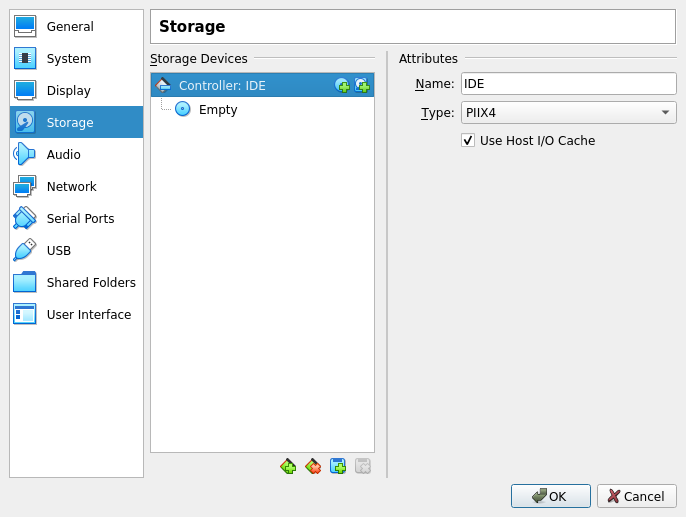Open the Serial Ports settings page
The width and height of the screenshot is (686, 517).
[80, 219]
